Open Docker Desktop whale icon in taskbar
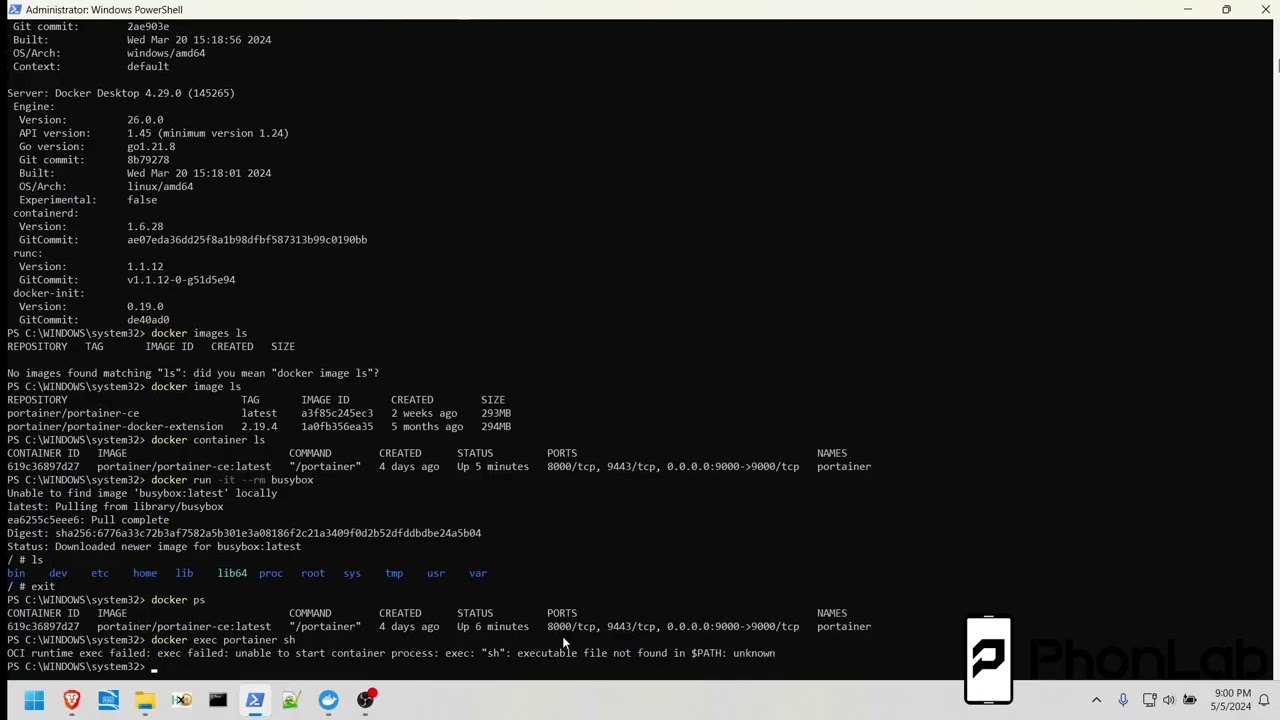 pyautogui.click(x=328, y=700)
